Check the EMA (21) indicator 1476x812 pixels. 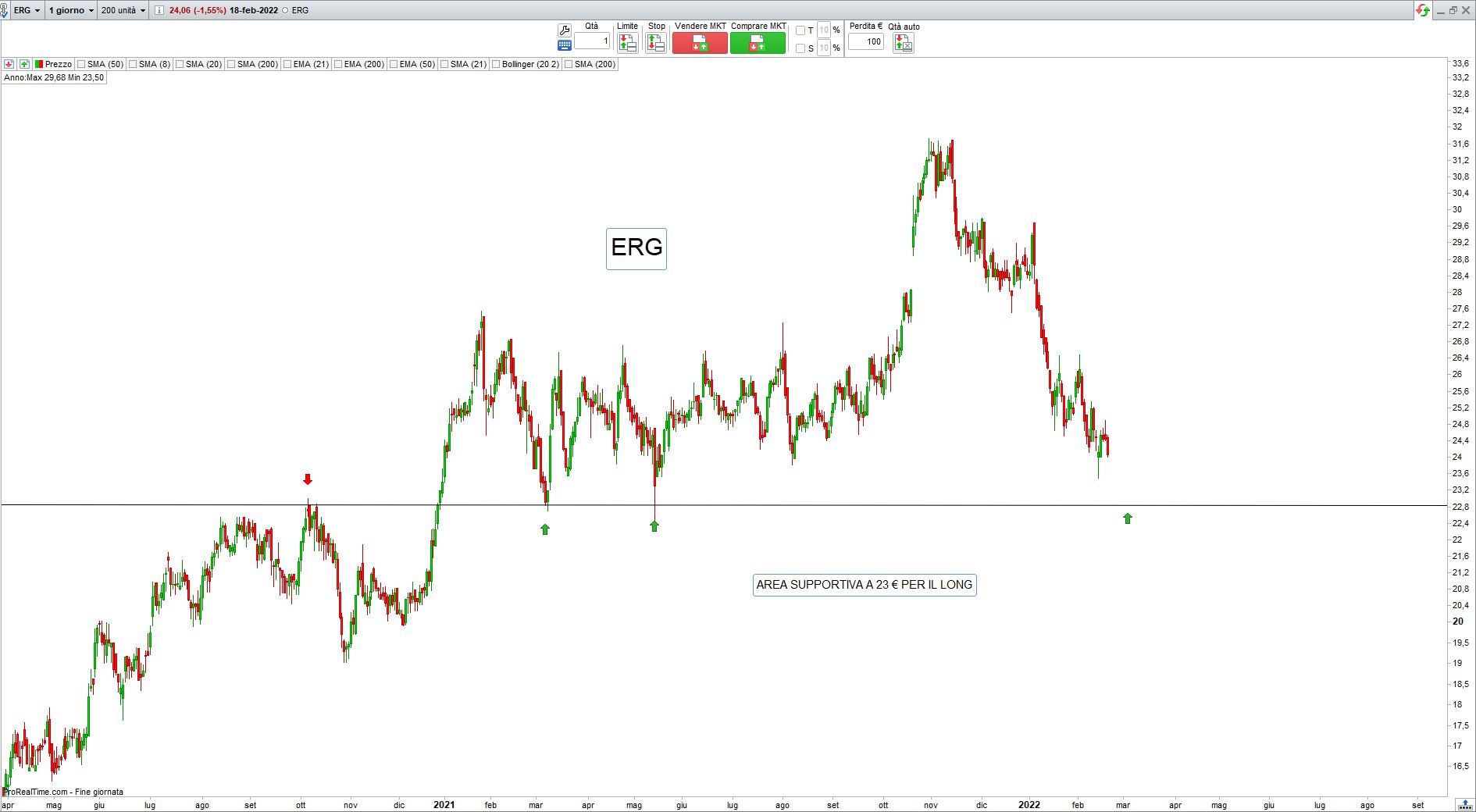click(287, 64)
